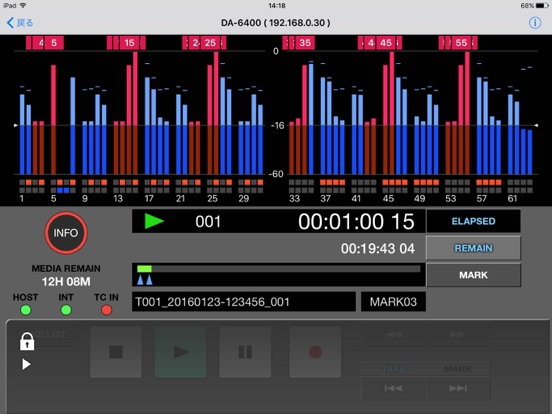The height and width of the screenshot is (414, 552).
Task: Select the first blue mark triangle on the timeline
Action: 140,280
